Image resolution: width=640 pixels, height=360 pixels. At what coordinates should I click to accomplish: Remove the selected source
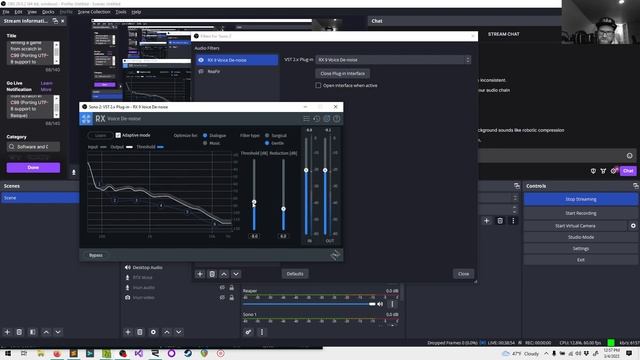[x=140, y=332]
